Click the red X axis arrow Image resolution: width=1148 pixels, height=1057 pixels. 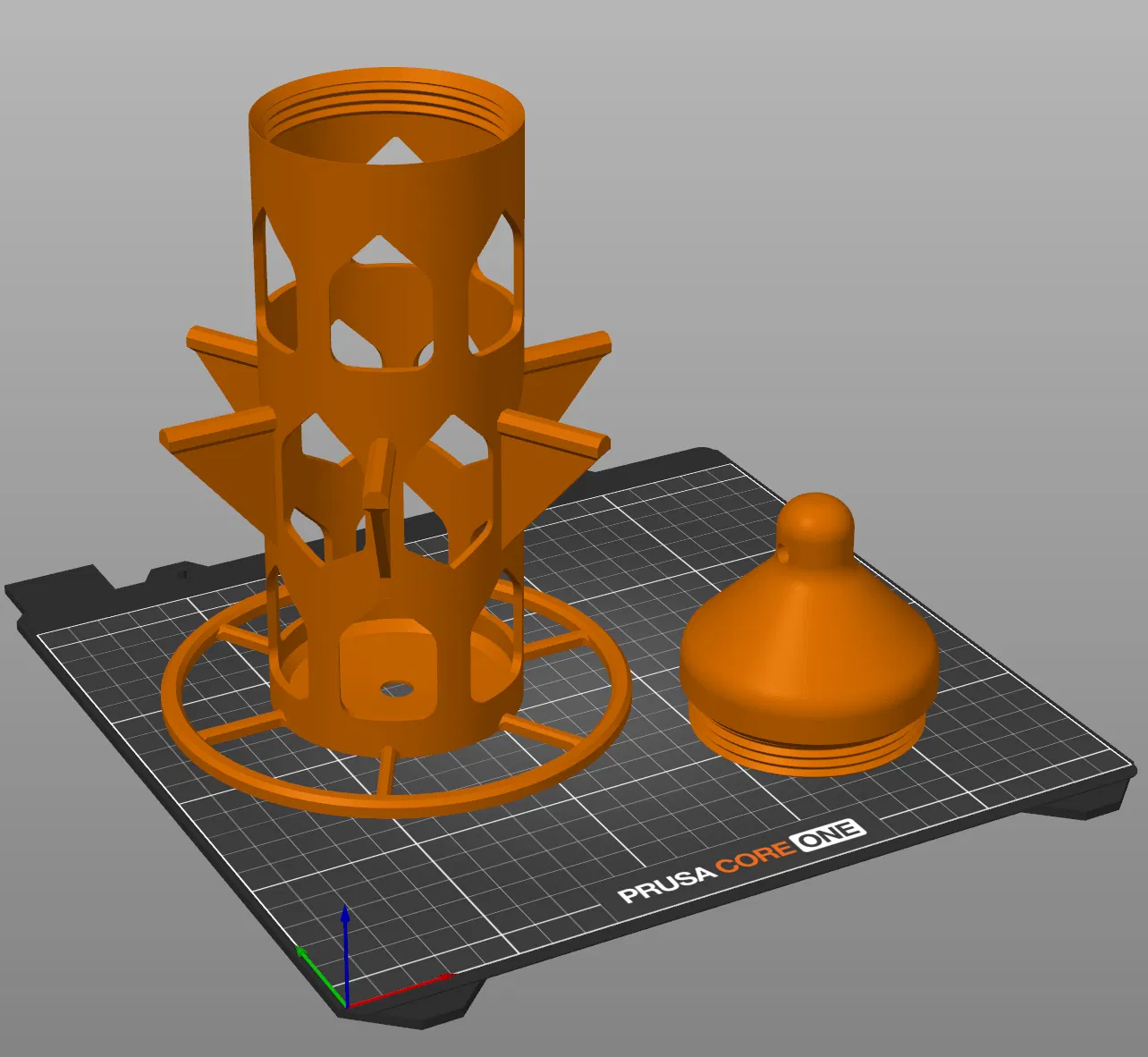click(x=402, y=989)
